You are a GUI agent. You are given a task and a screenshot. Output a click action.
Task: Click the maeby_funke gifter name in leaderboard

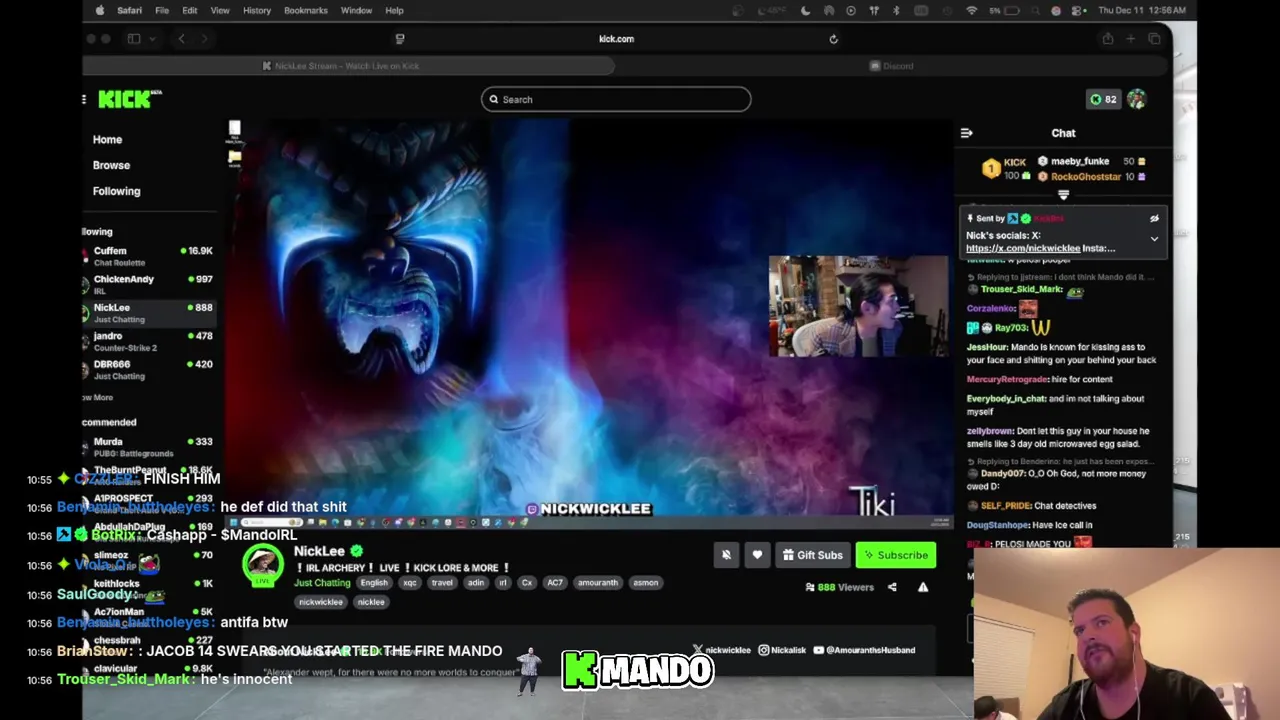(1080, 161)
